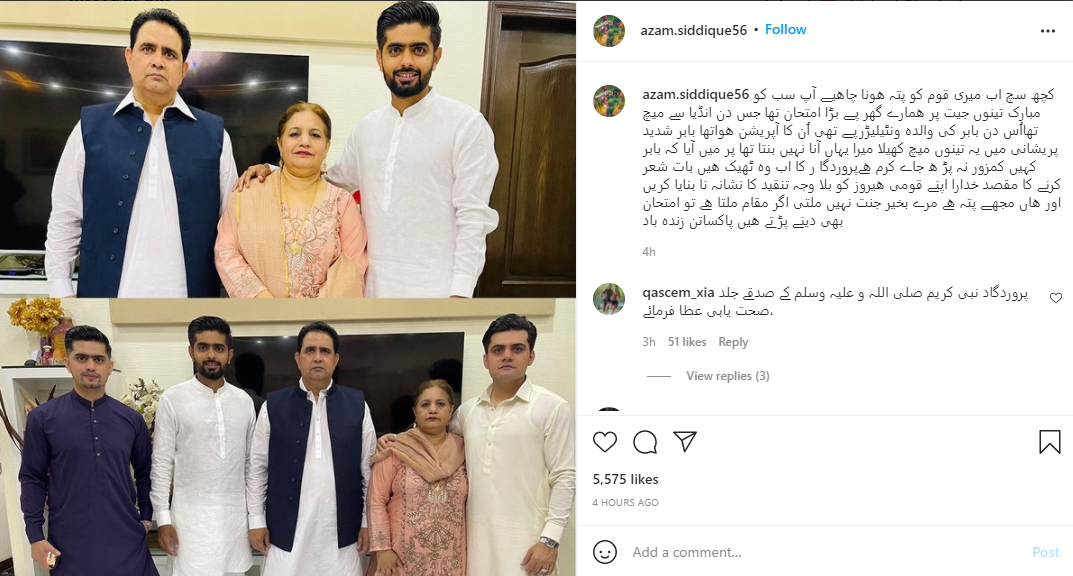Open qascem_xia's profile picture
The image size is (1073, 576).
(609, 299)
